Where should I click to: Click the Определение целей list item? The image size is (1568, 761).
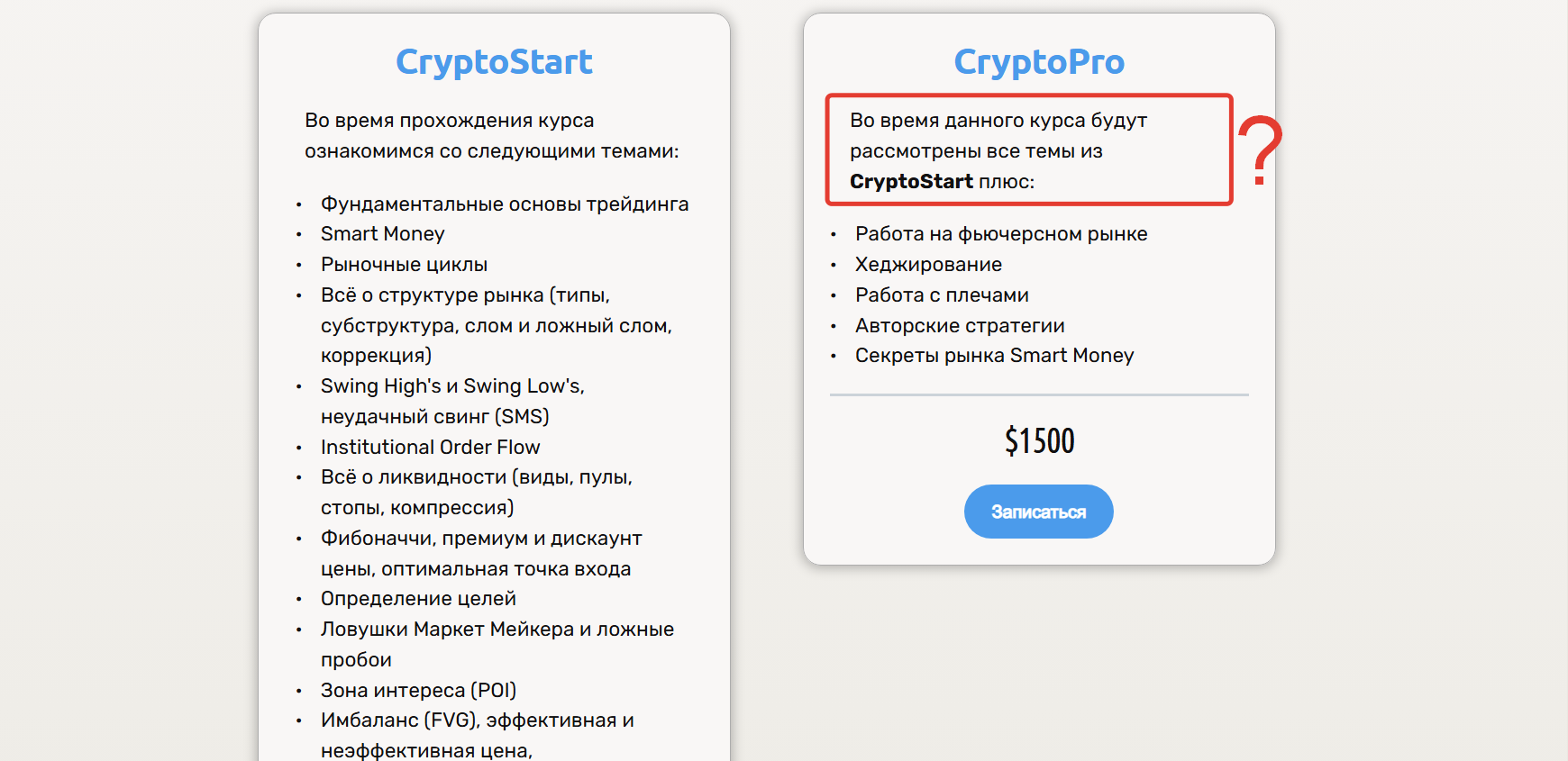418,599
